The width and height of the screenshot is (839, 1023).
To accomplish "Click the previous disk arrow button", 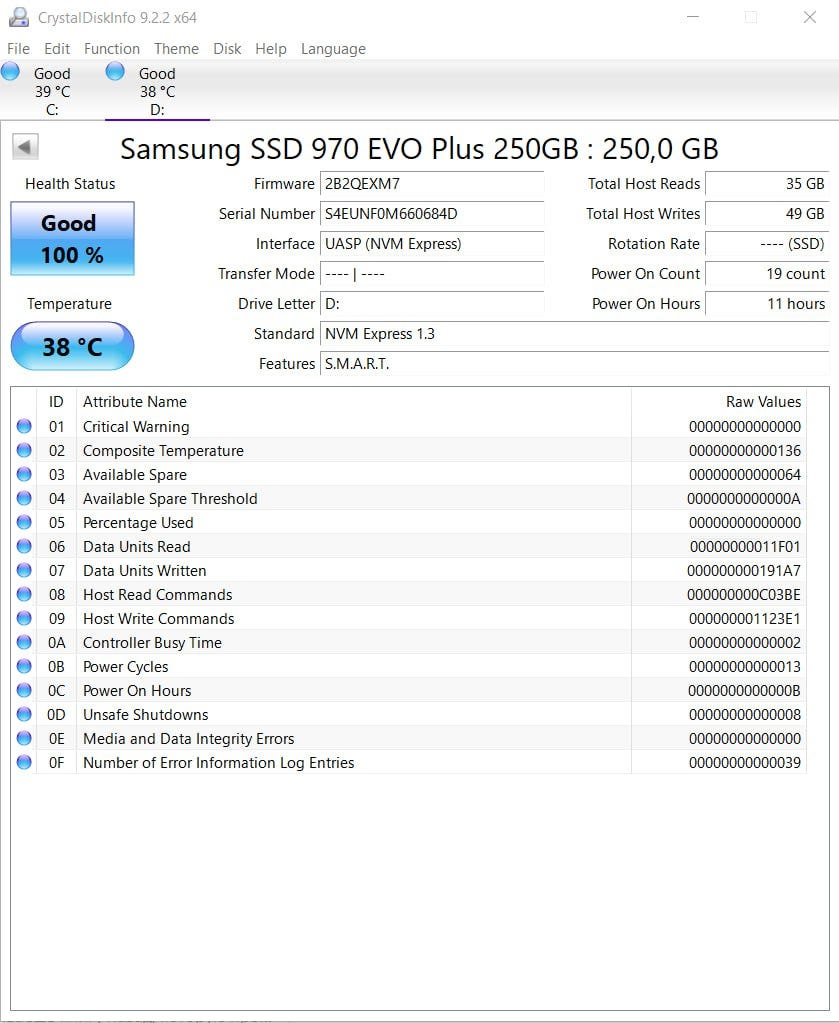I will click(x=25, y=147).
